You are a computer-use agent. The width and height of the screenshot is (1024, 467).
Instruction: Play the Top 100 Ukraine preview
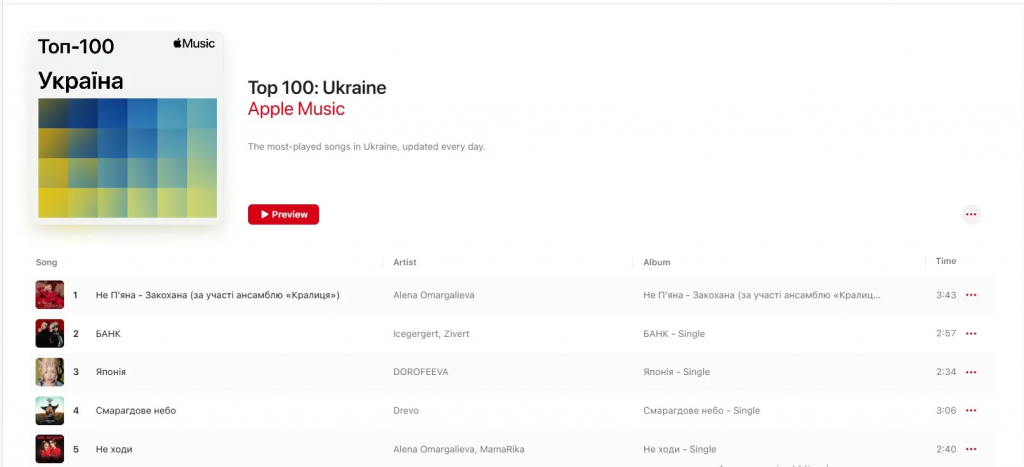(x=283, y=214)
